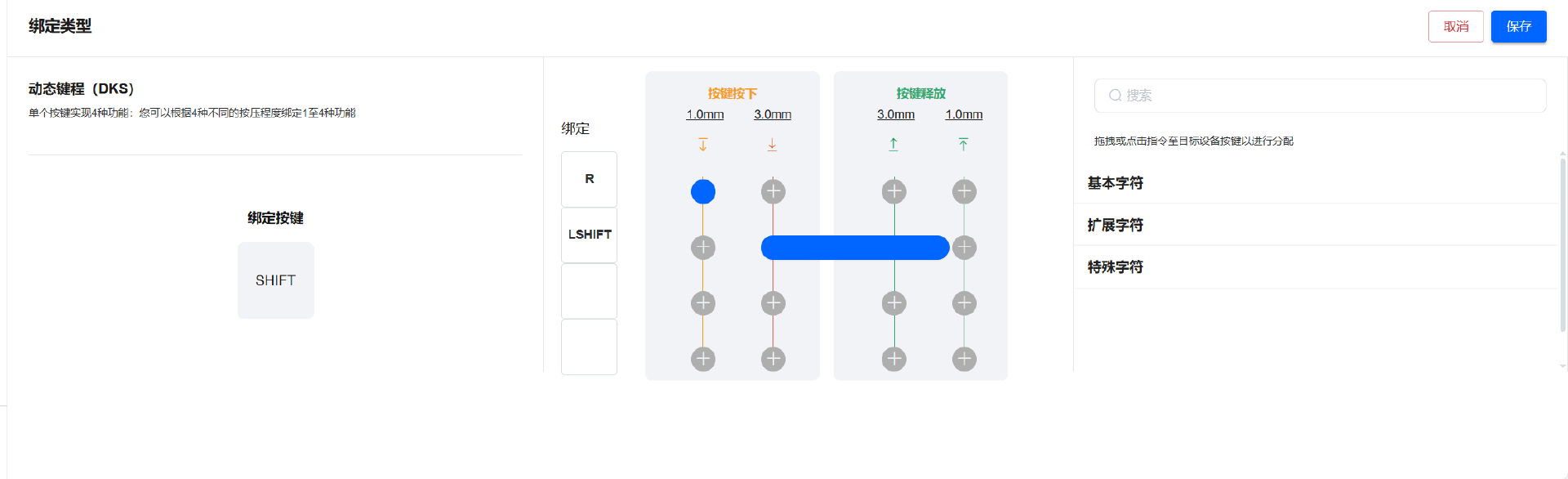Expand the 基本字符 category
The width and height of the screenshot is (1568, 479).
1116,183
